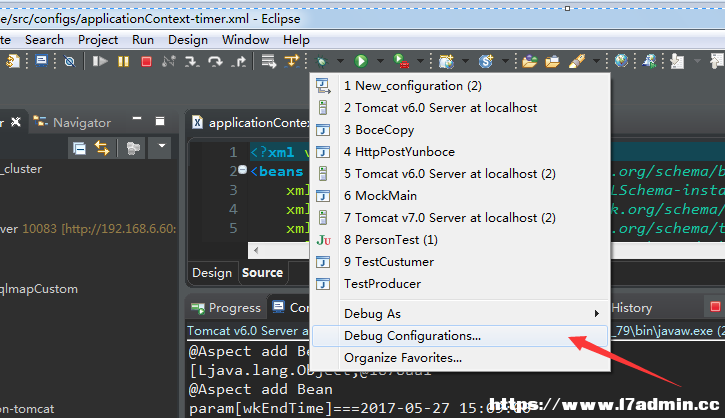Click Collapse All icon in explorer panel

coord(80,148)
